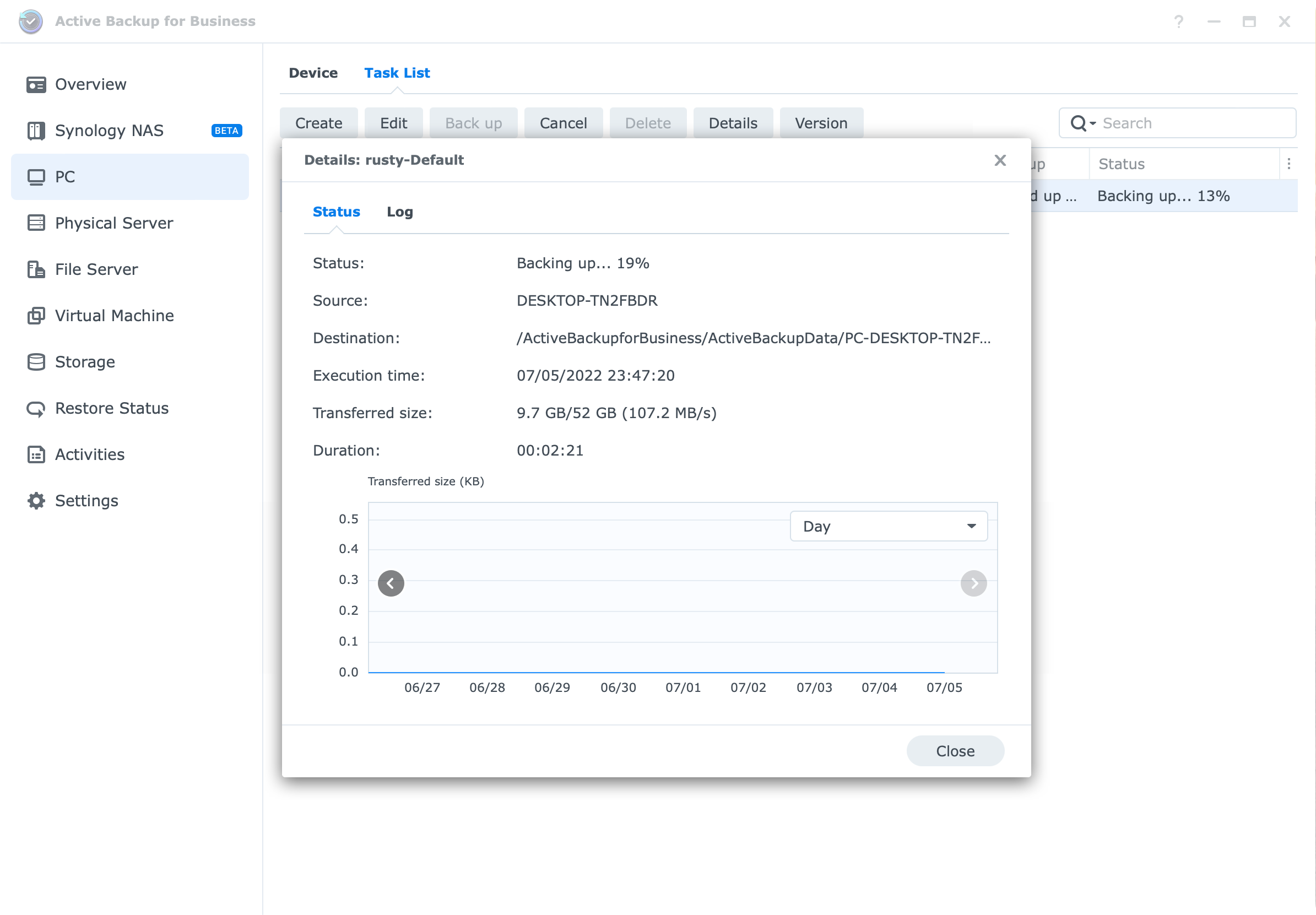1316x915 pixels.
Task: Open Physical Server section
Action: point(129,223)
